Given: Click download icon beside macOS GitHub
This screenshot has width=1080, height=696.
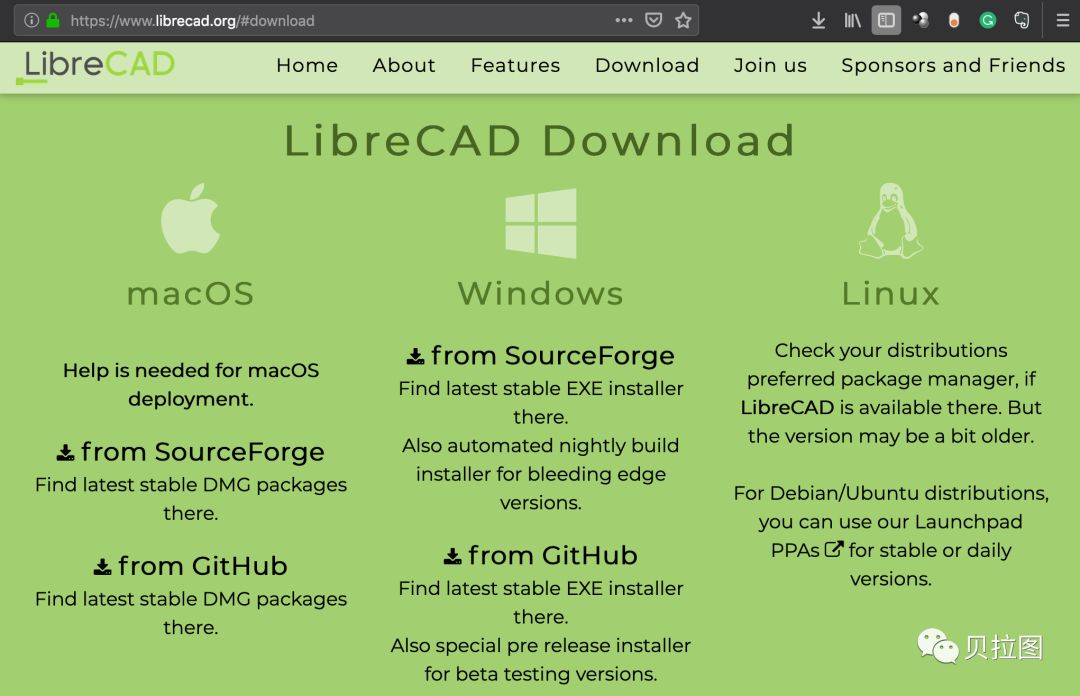Looking at the screenshot, I should coord(103,566).
